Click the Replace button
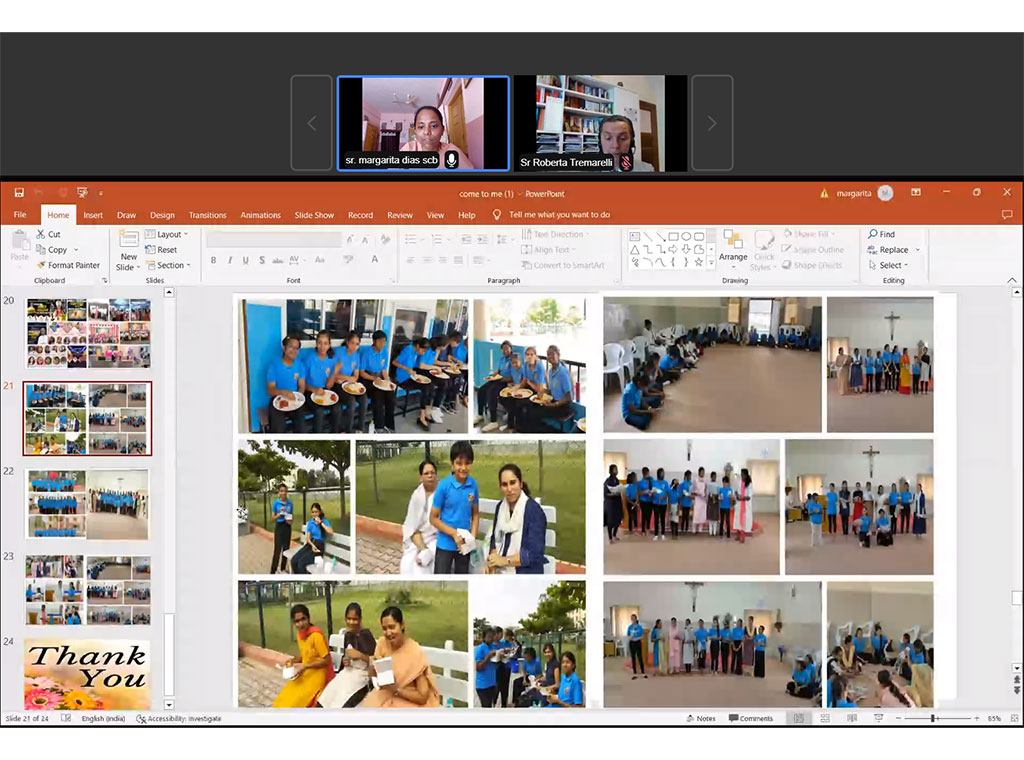The image size is (1024, 760). point(893,250)
